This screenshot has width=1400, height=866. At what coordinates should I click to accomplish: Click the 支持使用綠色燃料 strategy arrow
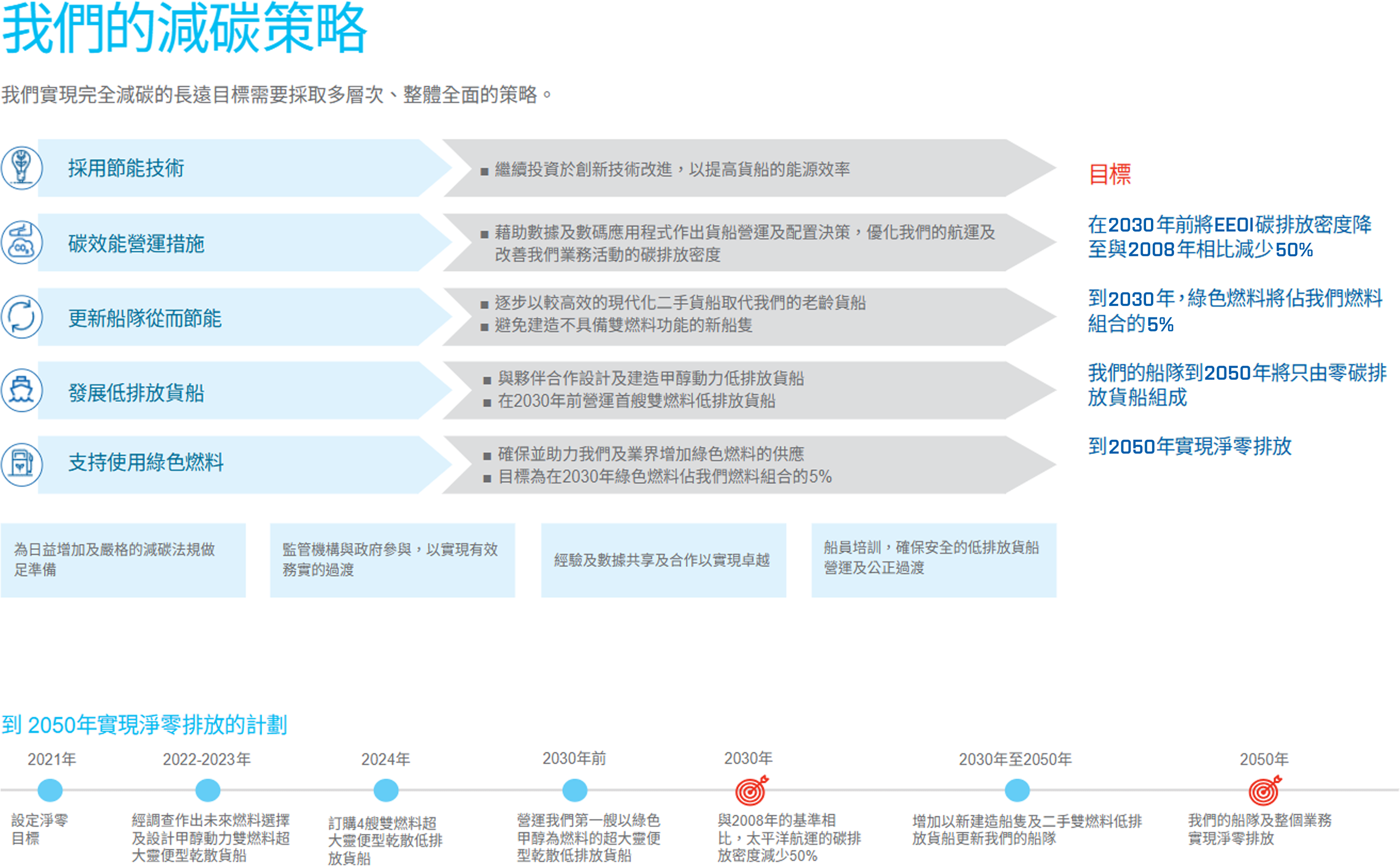pyautogui.click(x=245, y=464)
